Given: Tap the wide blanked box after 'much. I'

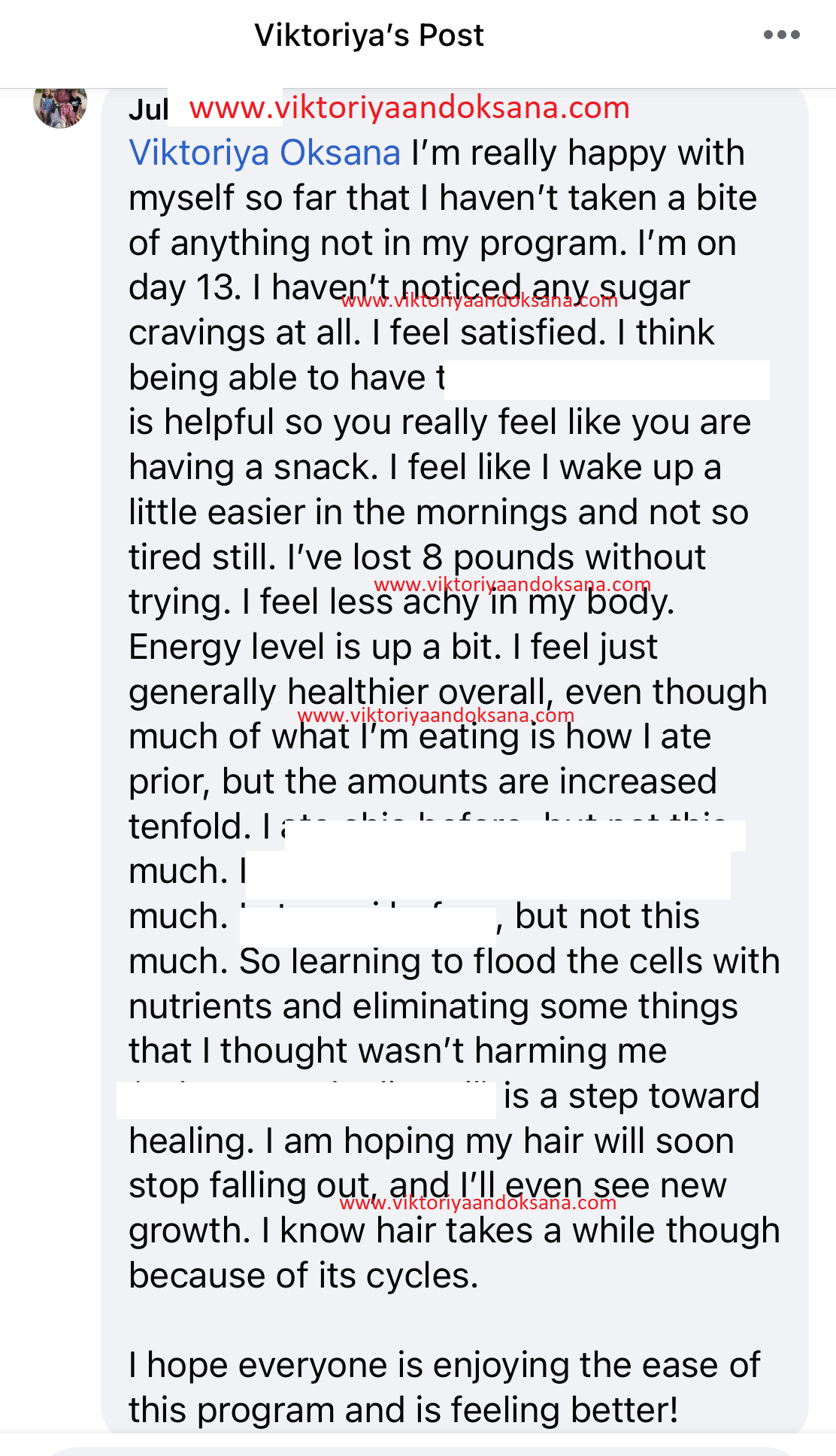Looking at the screenshot, I should coord(489,875).
